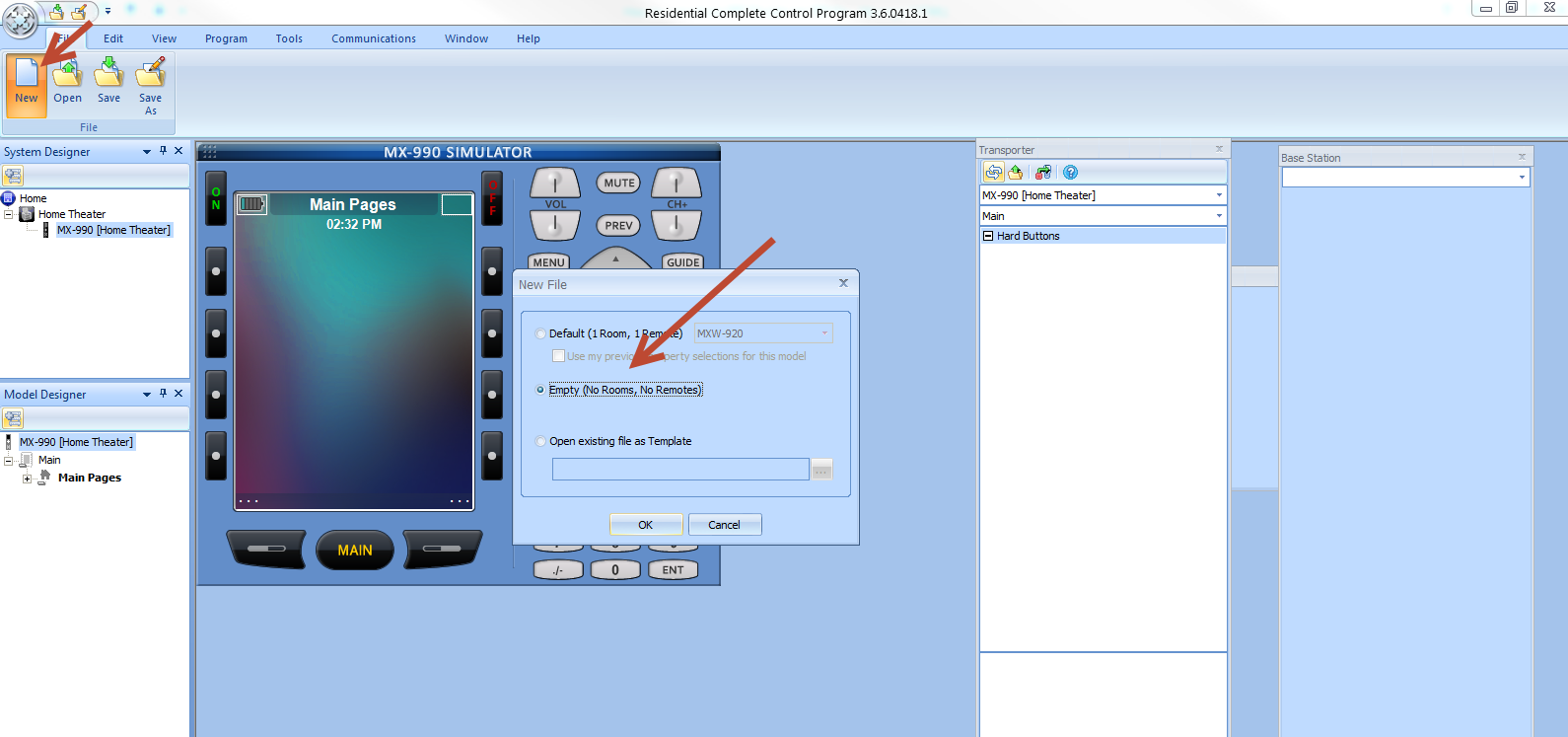Click the quick access Save As icon
This screenshot has height=737, width=1568.
pyautogui.click(x=80, y=12)
